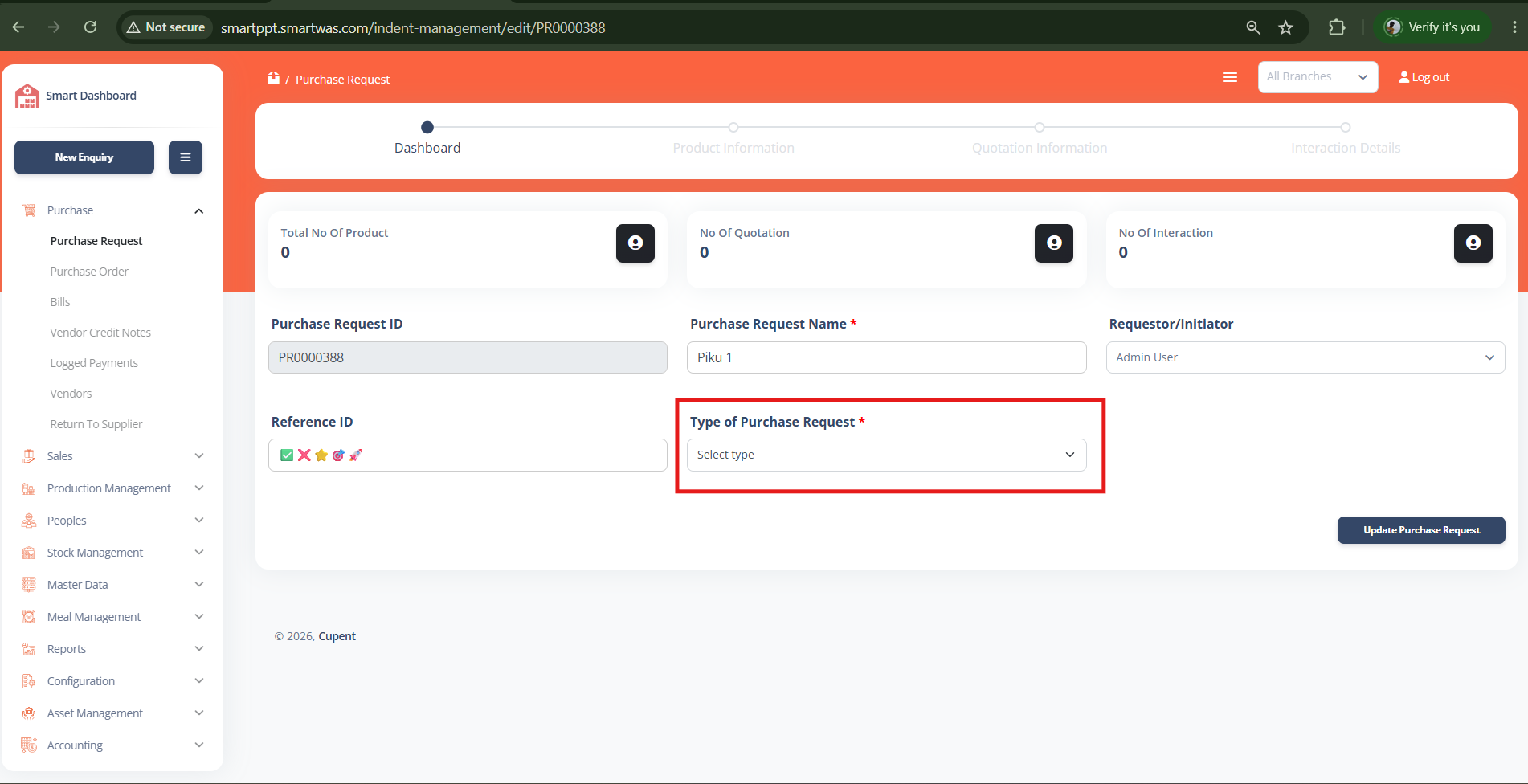Viewport: 1528px width, 784px height.
Task: Collapse the Purchase menu chevron
Action: [x=199, y=210]
